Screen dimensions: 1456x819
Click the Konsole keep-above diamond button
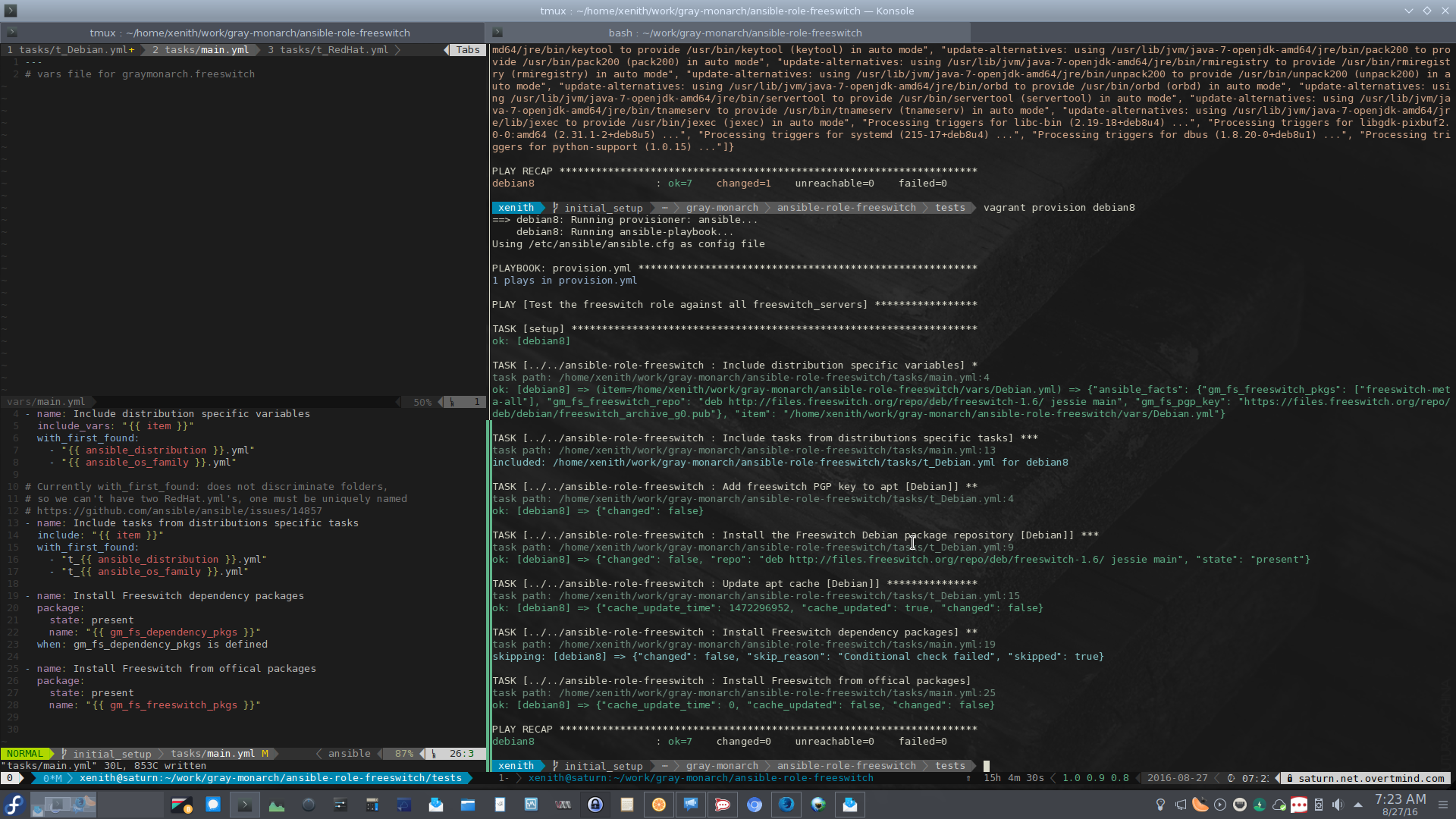coord(1426,11)
